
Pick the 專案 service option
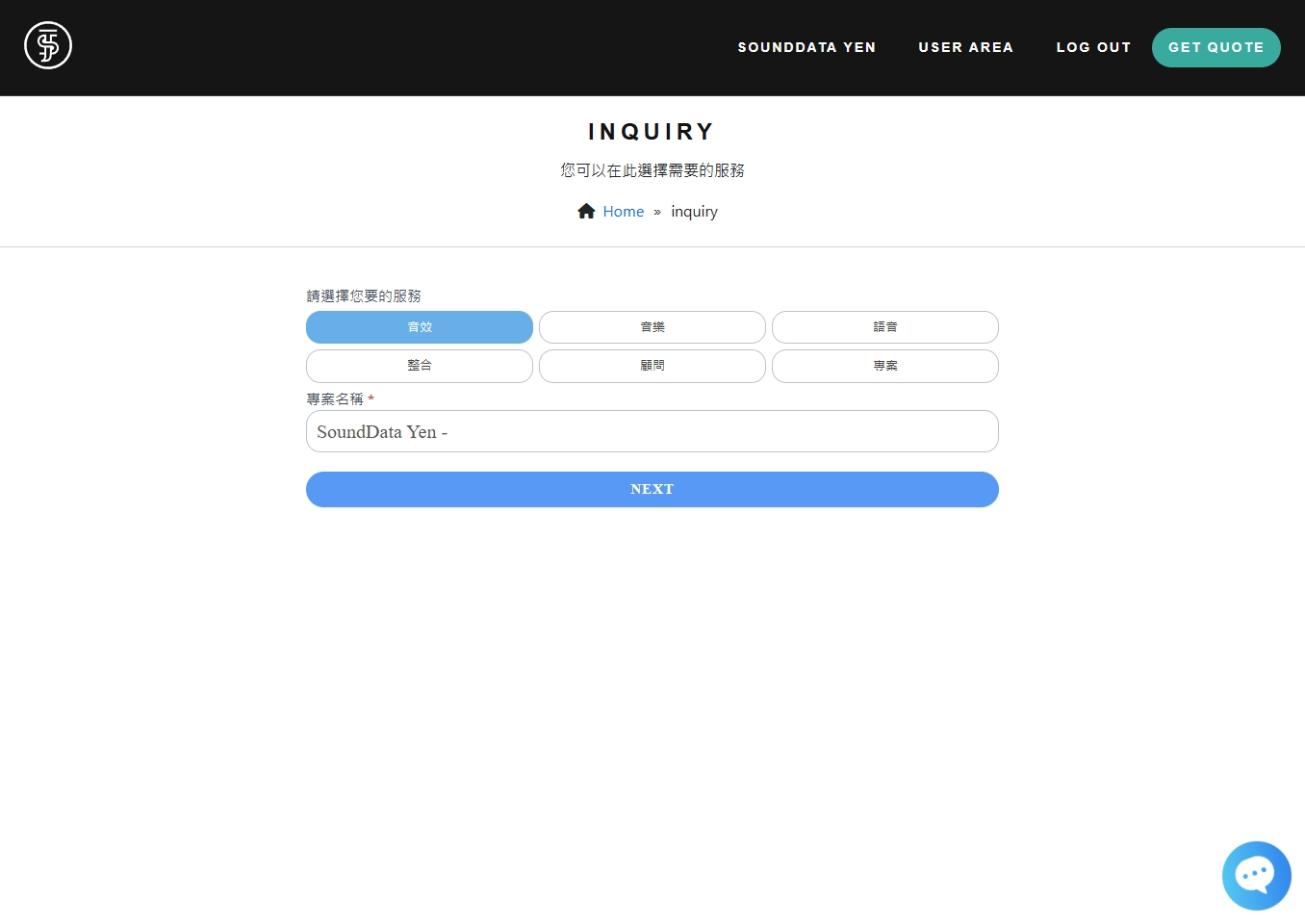point(885,366)
